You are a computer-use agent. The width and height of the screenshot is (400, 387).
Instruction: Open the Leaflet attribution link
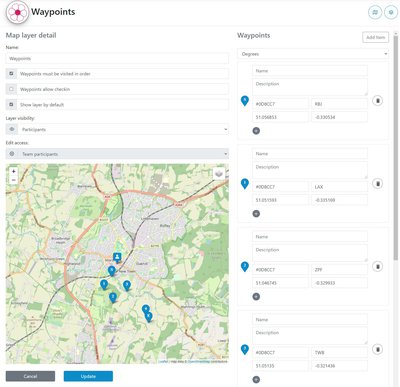point(163,362)
